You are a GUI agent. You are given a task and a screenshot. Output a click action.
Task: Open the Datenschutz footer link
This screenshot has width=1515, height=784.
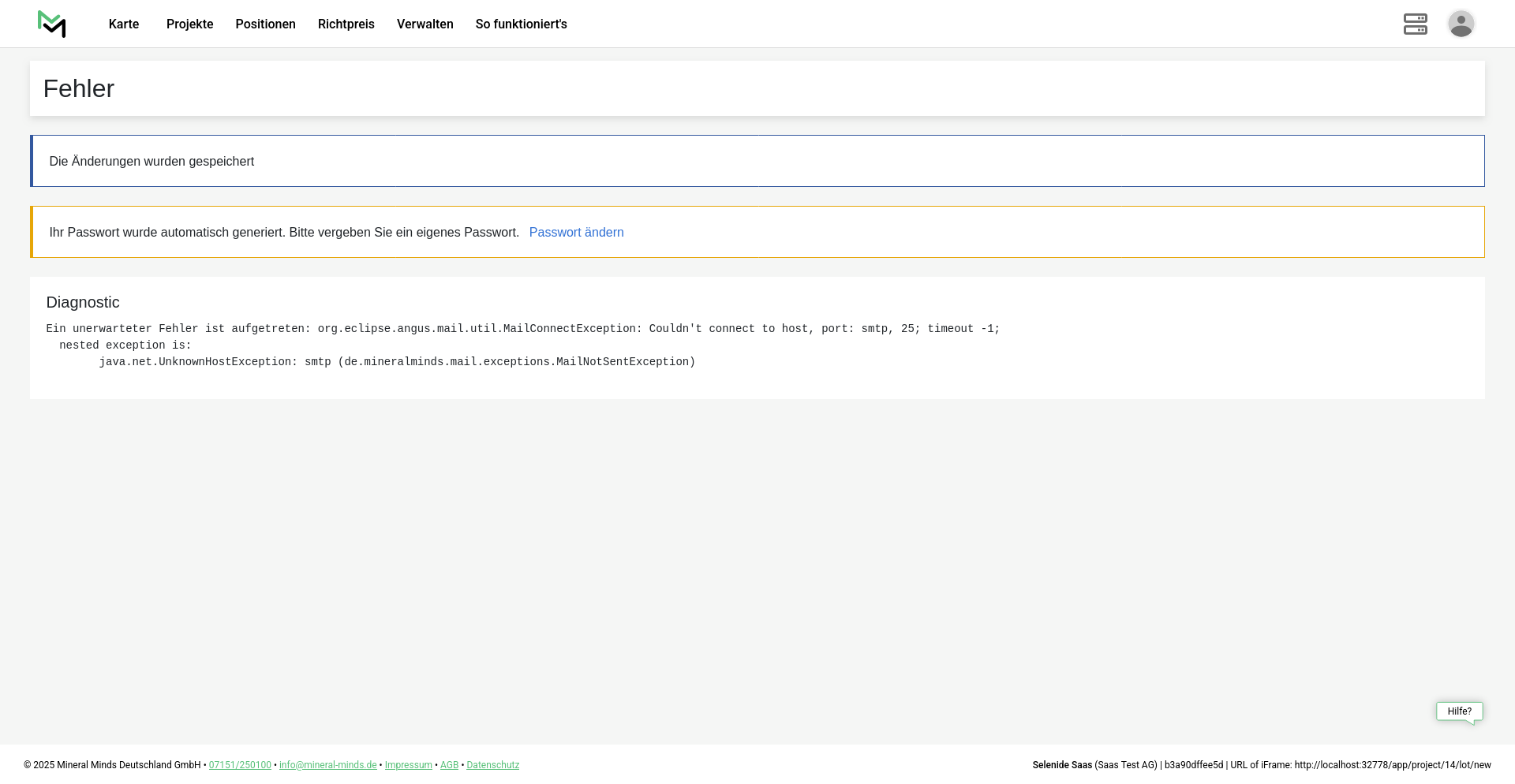(x=492, y=765)
